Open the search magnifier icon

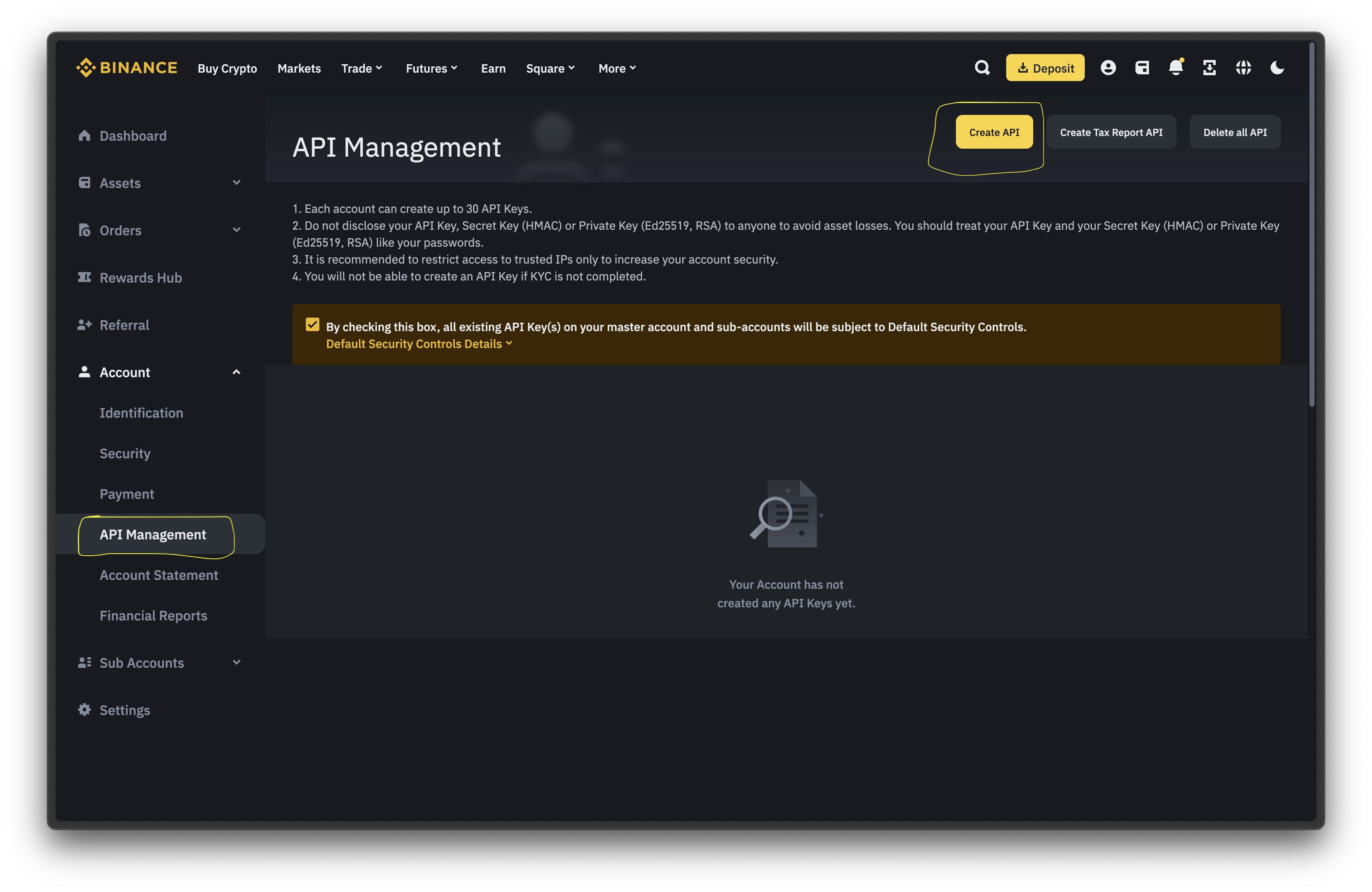click(x=982, y=68)
